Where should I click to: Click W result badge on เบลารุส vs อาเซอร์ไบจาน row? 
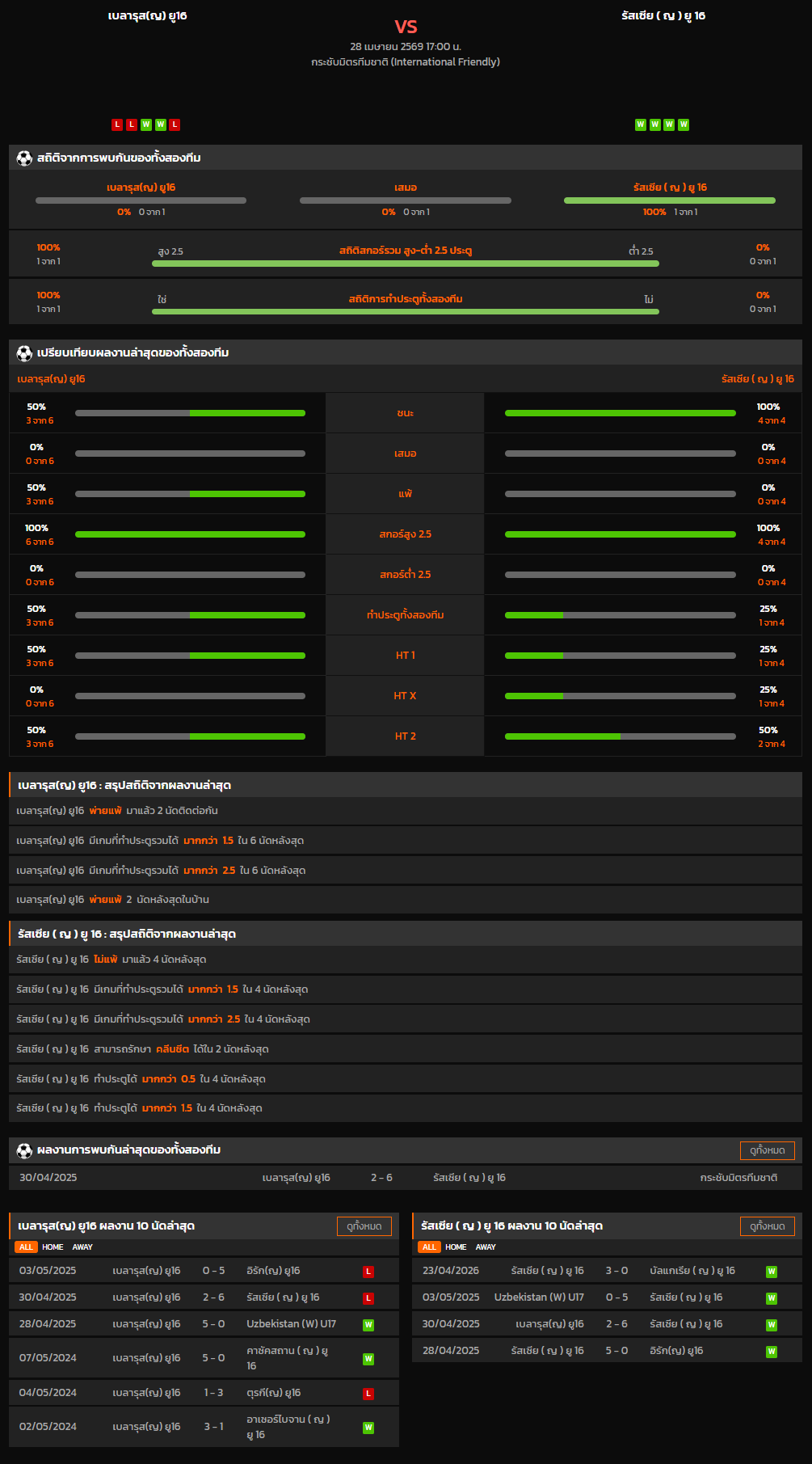(x=368, y=1428)
